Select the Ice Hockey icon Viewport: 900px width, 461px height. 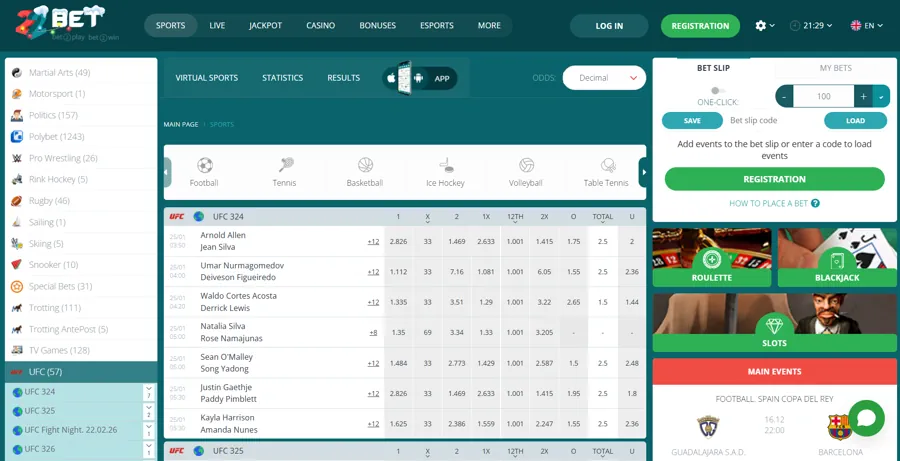click(446, 166)
